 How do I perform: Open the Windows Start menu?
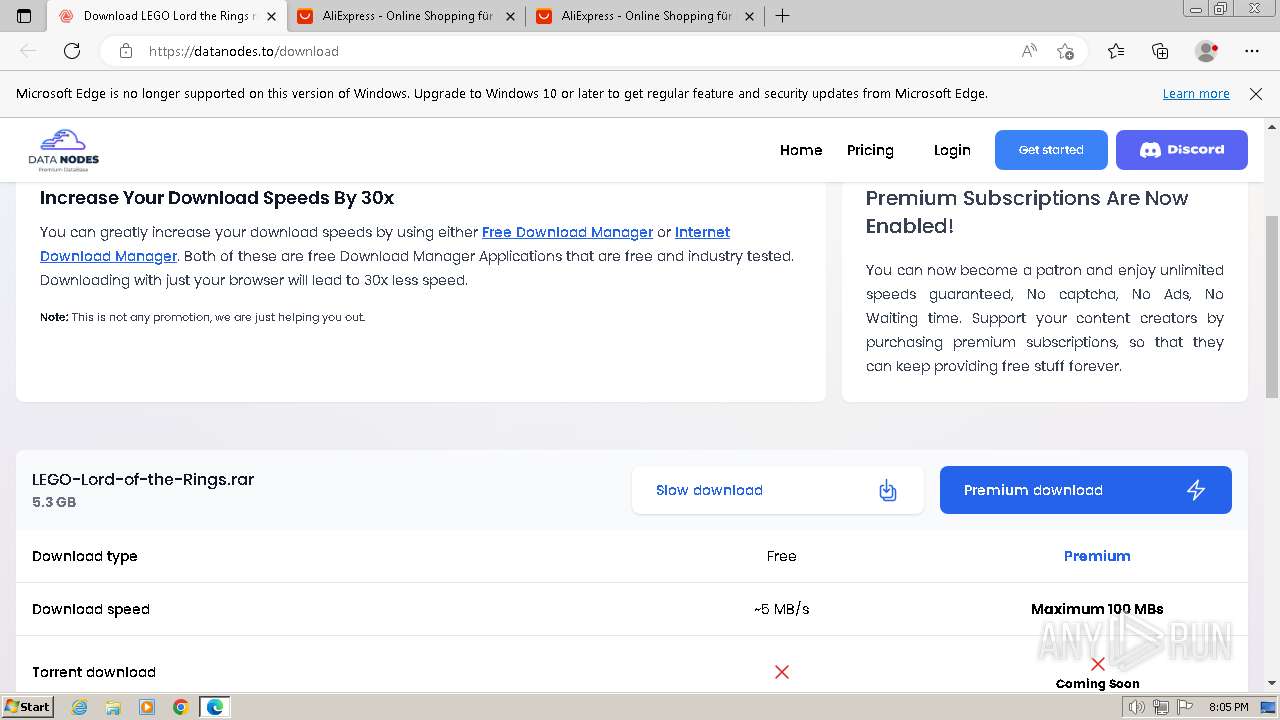click(x=27, y=706)
